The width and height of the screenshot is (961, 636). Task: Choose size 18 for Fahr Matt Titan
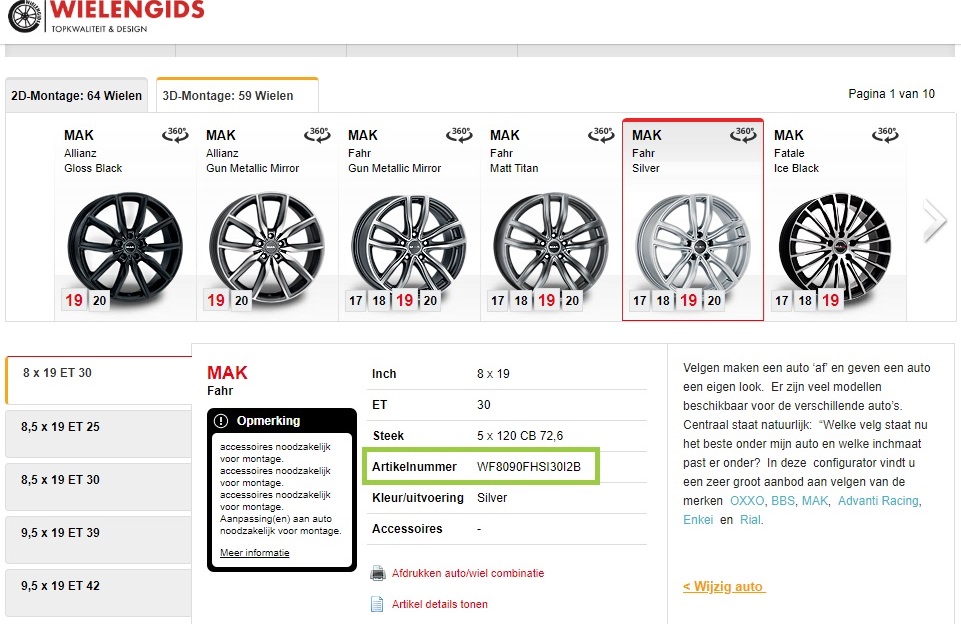click(x=521, y=301)
